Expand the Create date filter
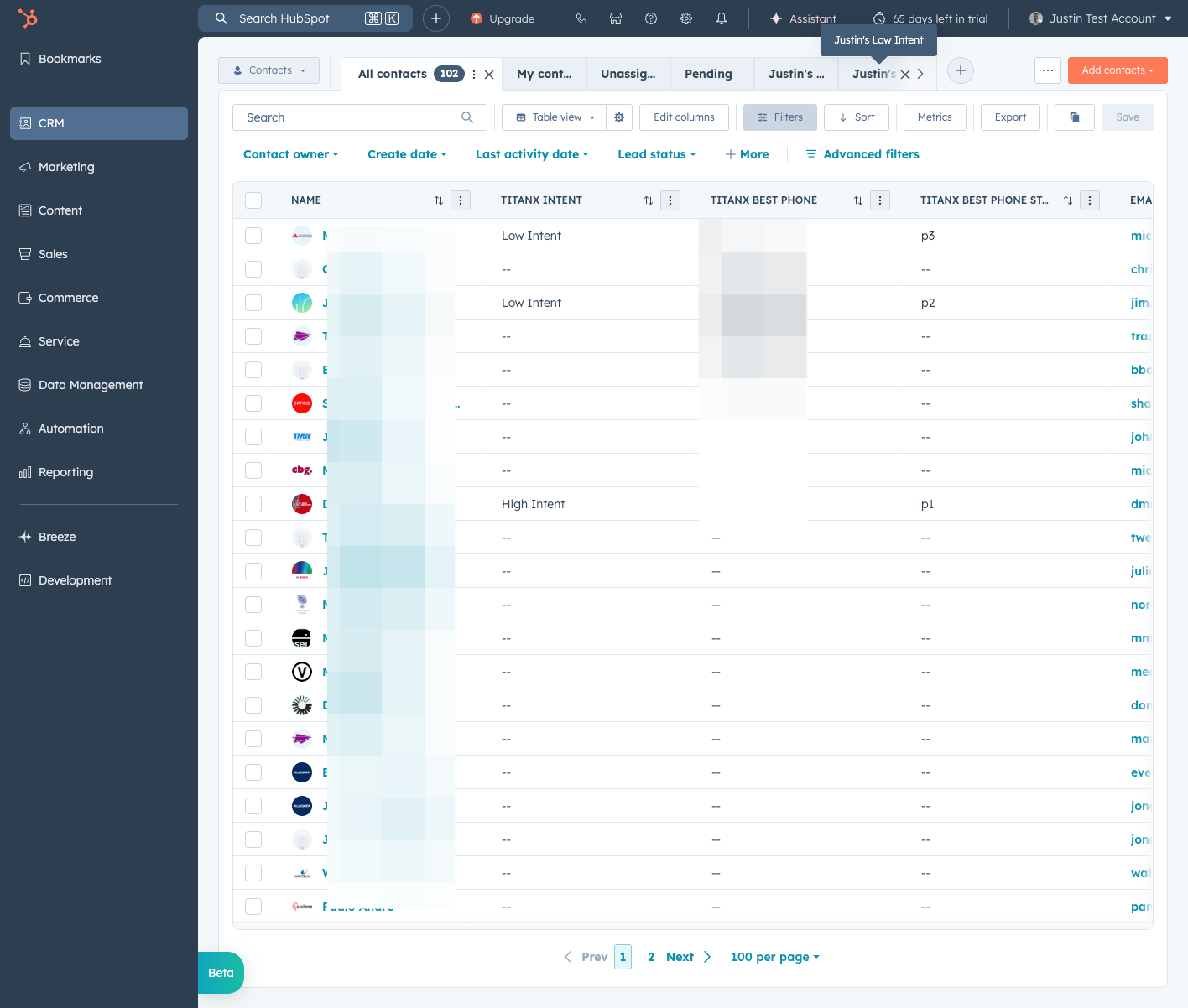1188x1008 pixels. click(x=407, y=154)
